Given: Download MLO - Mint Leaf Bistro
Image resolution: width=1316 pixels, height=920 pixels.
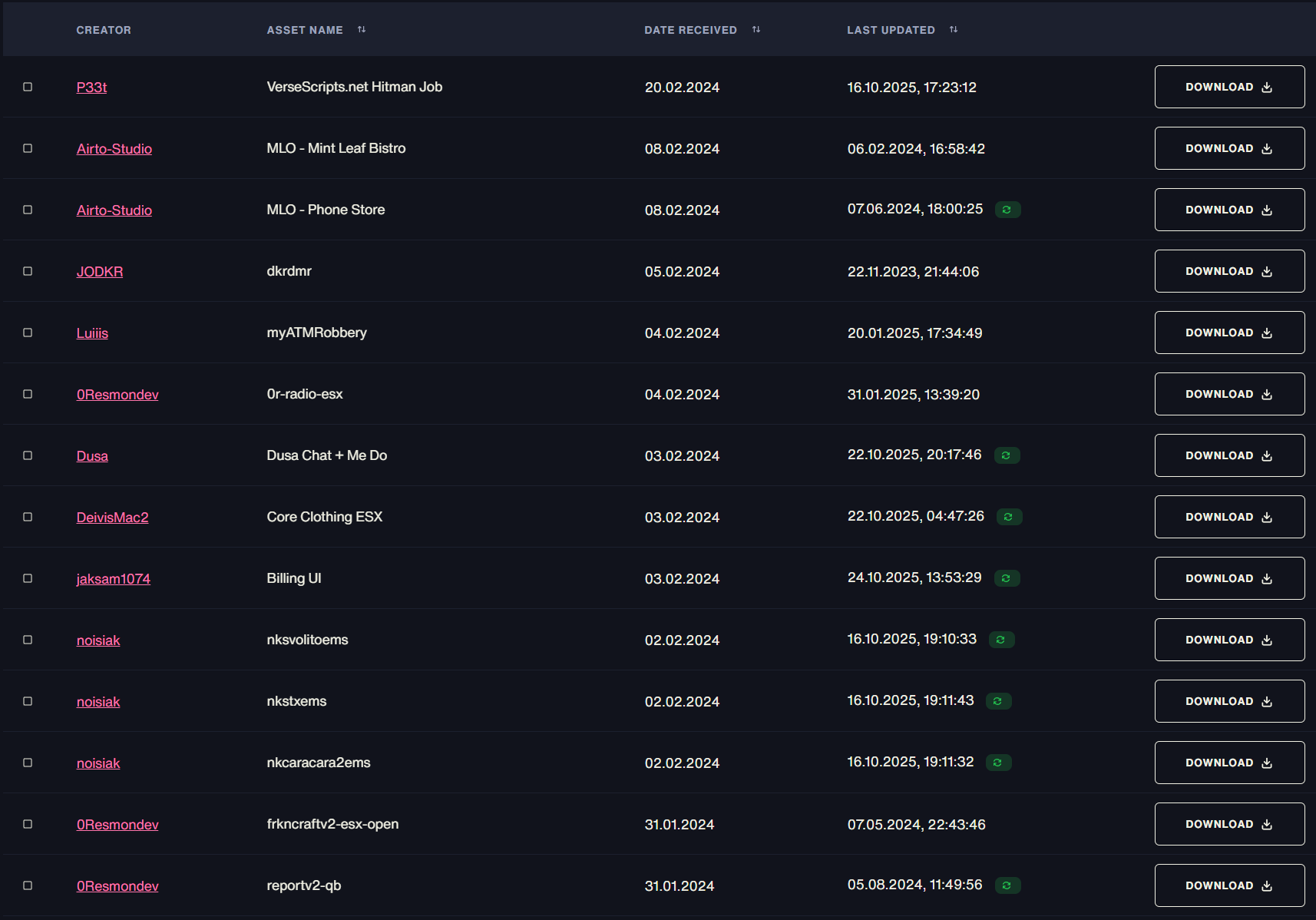Looking at the screenshot, I should pyautogui.click(x=1229, y=148).
